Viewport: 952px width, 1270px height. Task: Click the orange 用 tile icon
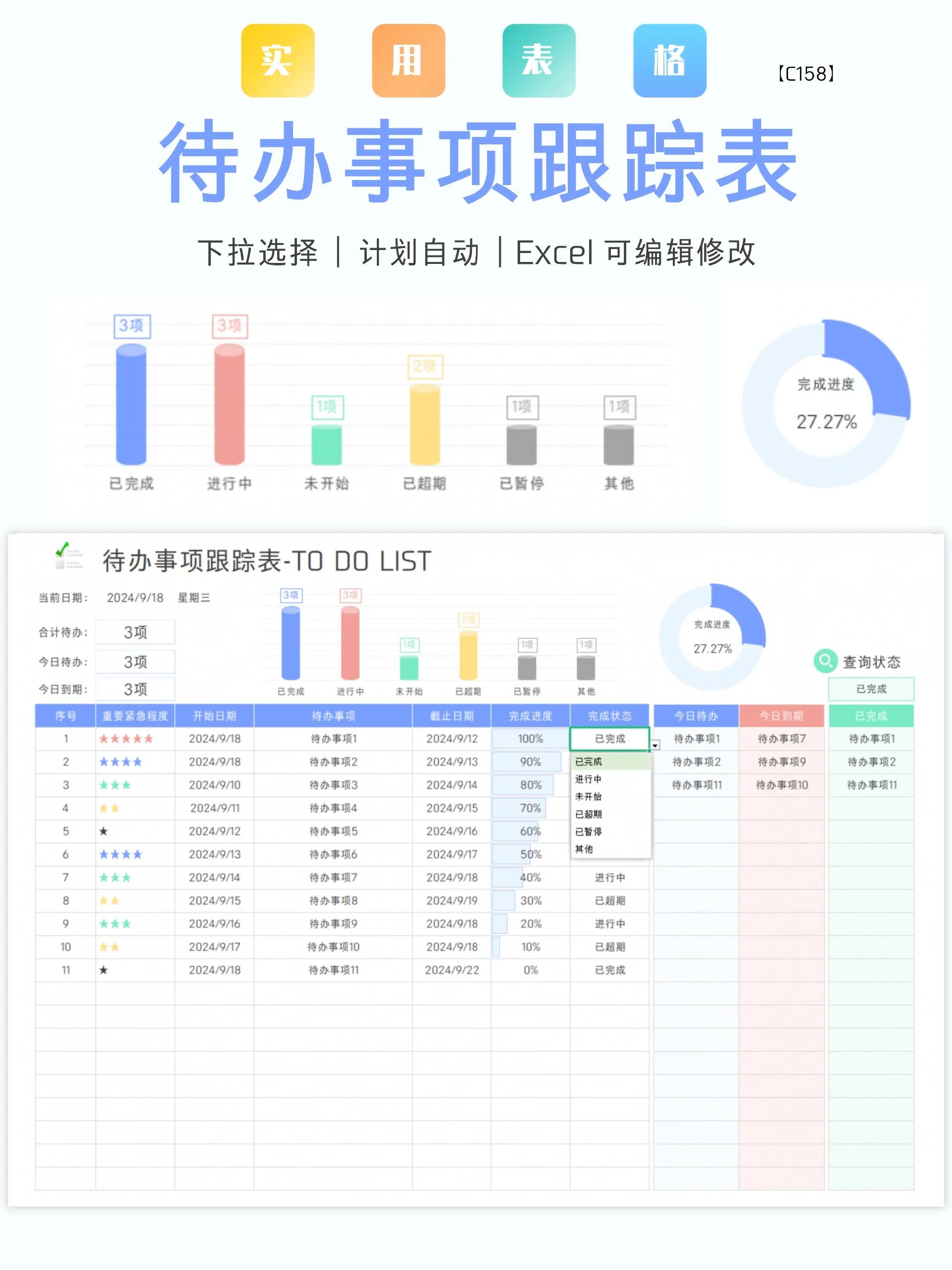[408, 61]
